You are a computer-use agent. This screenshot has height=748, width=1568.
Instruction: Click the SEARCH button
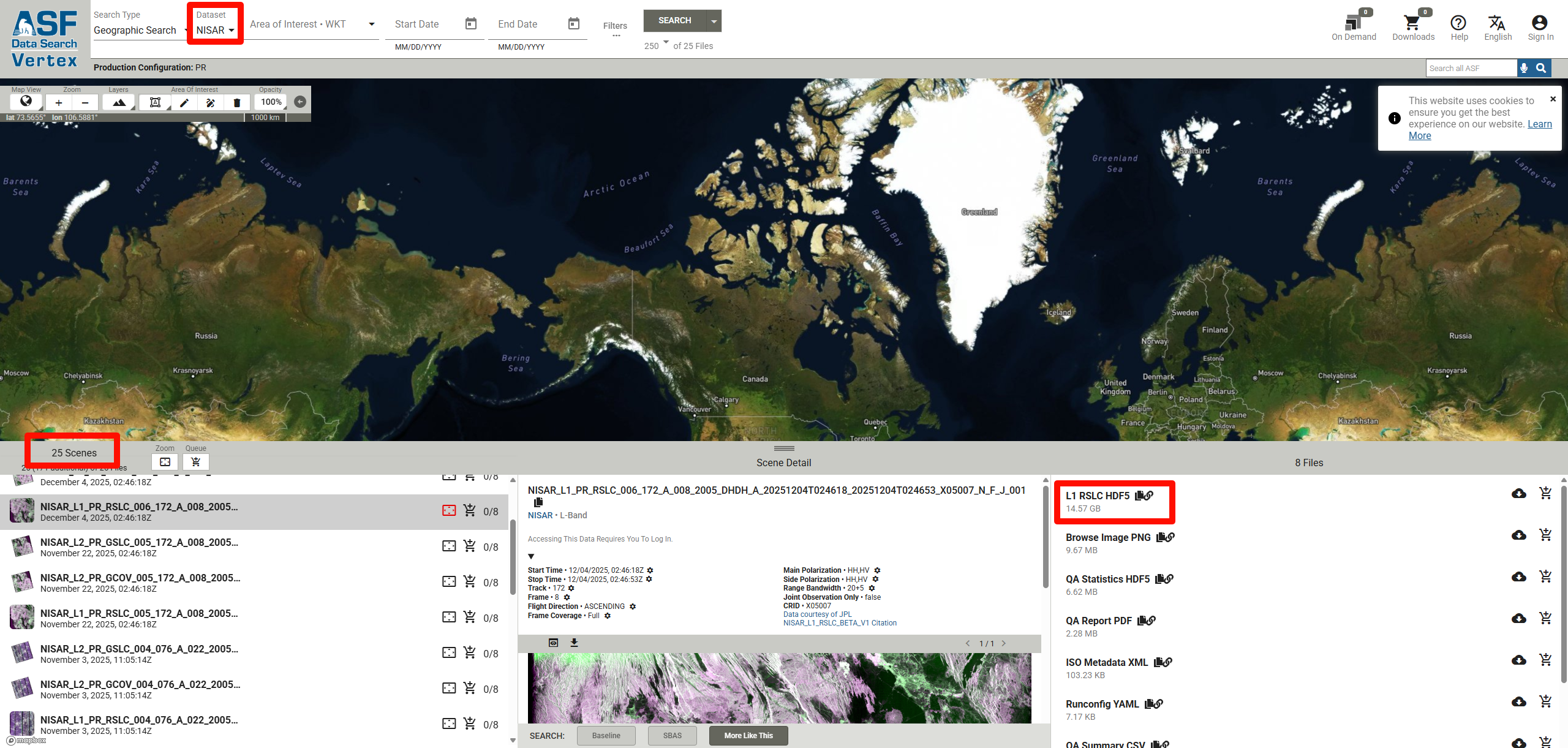674,21
